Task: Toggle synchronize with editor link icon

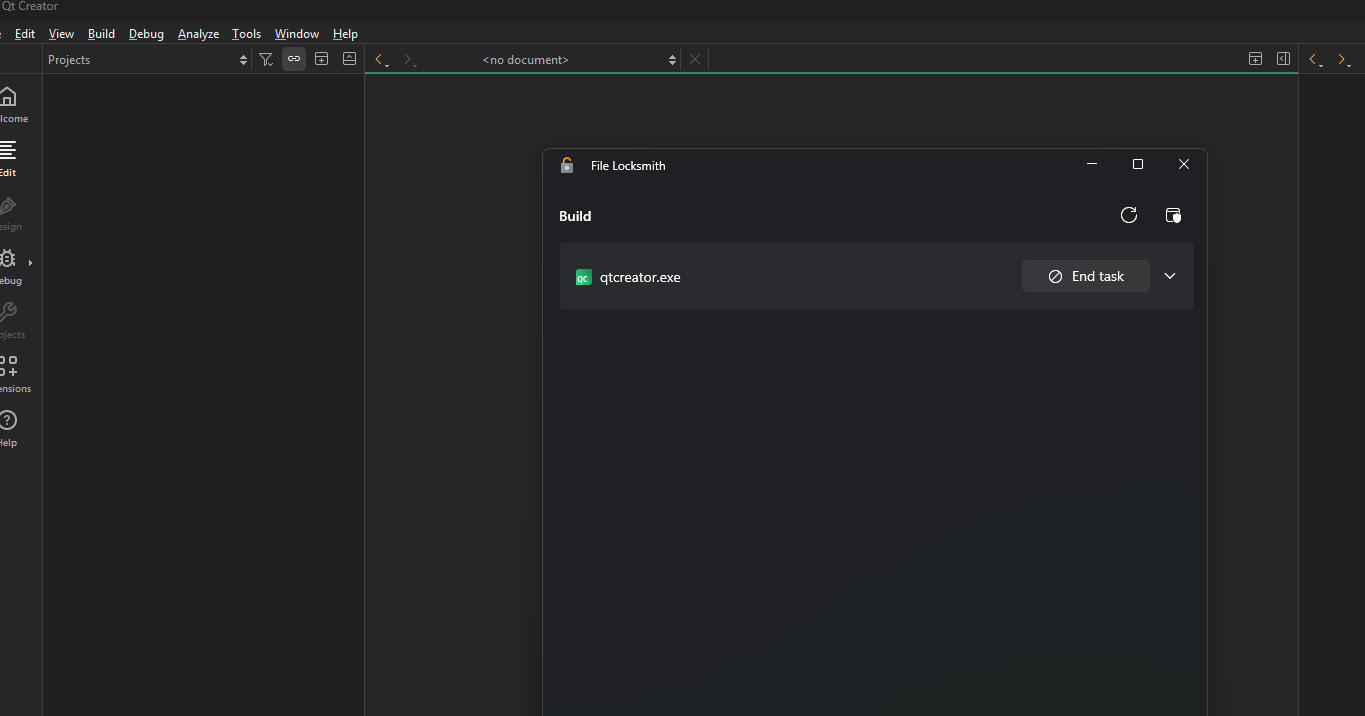Action: [294, 59]
